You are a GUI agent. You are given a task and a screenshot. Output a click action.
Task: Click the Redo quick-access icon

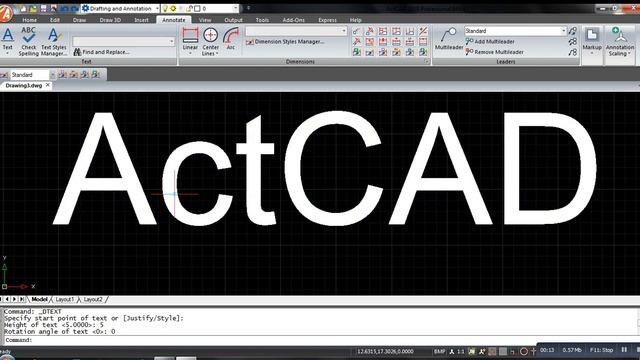click(75, 9)
